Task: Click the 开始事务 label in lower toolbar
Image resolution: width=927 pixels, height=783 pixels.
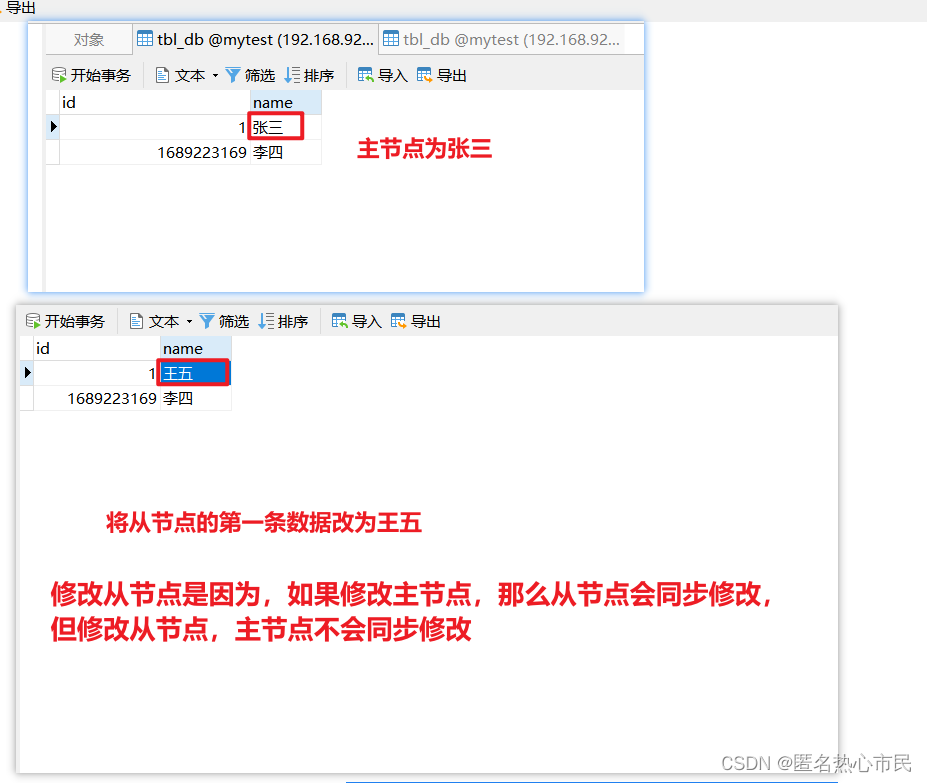Action: [x=74, y=322]
